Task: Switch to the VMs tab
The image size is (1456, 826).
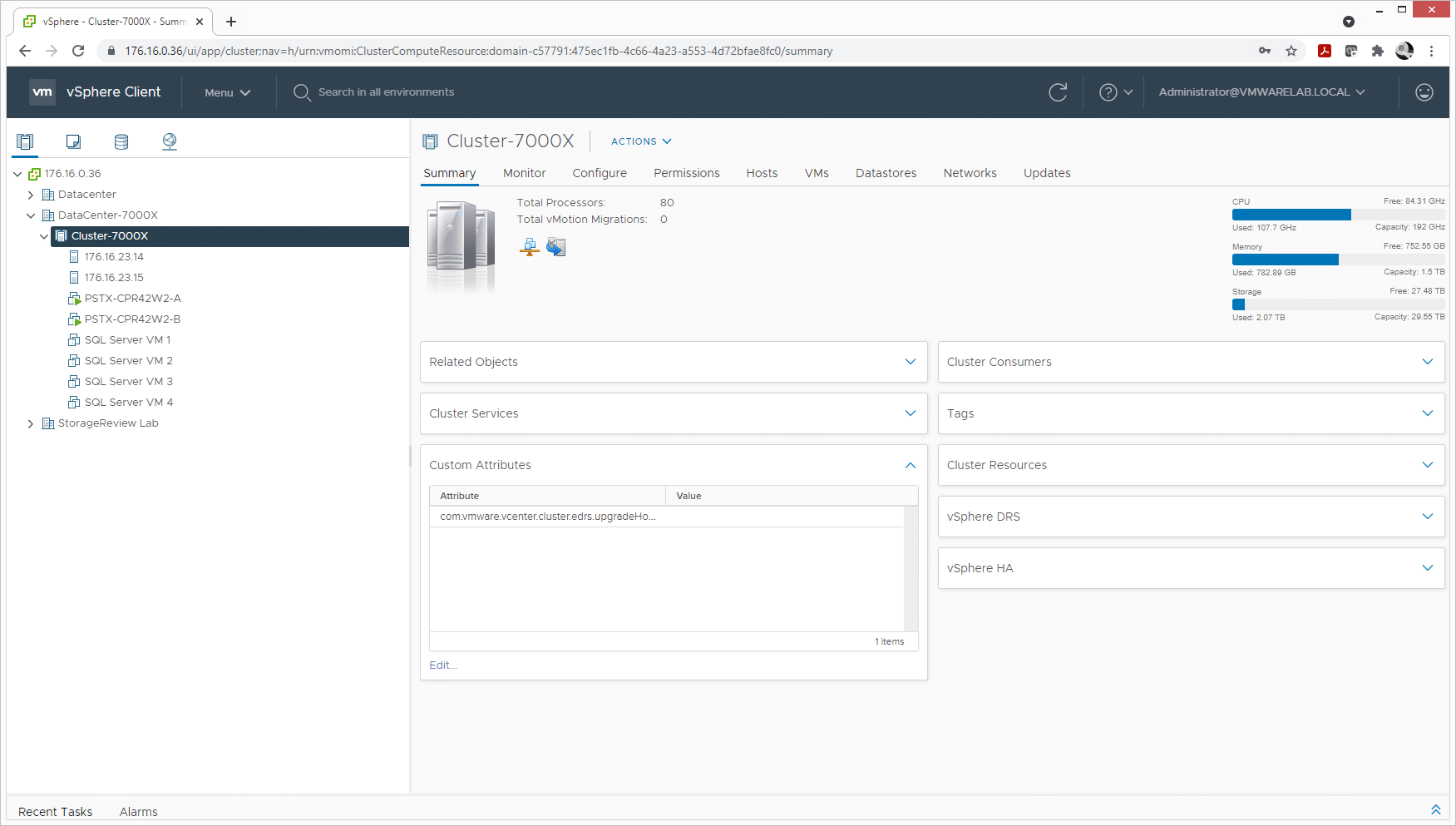Action: click(x=817, y=173)
